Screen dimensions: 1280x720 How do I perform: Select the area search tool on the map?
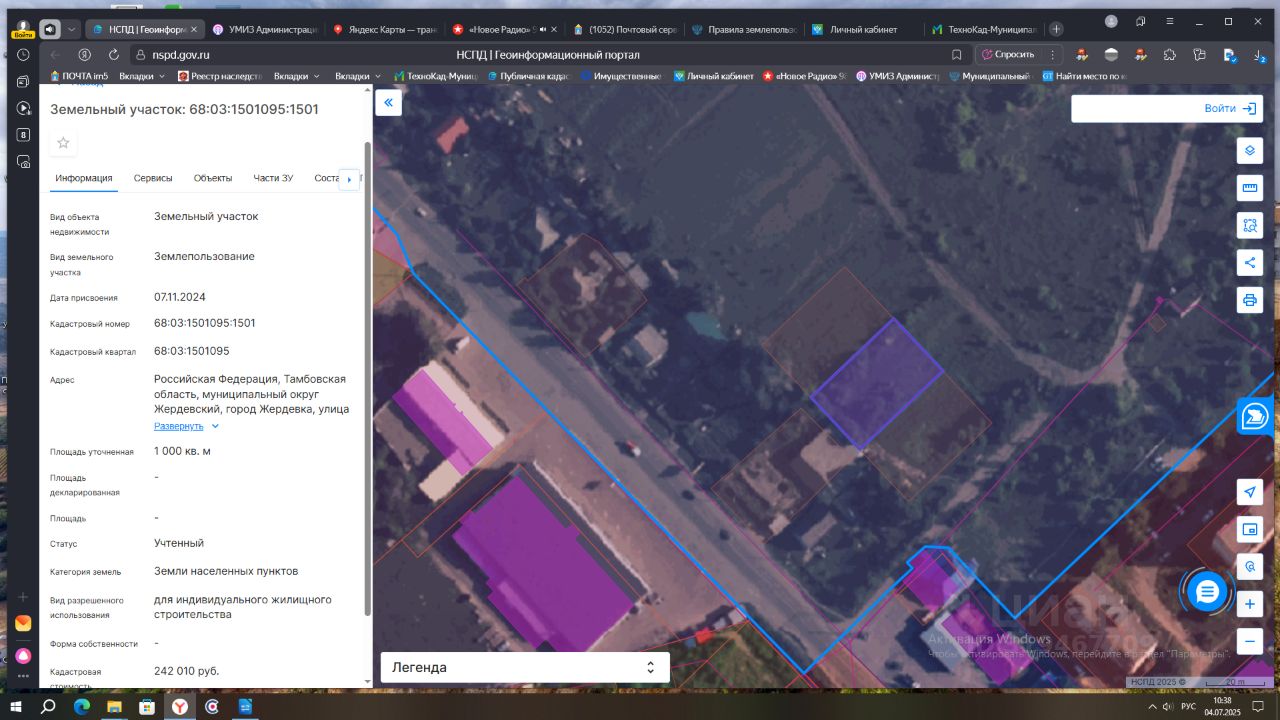(x=1249, y=225)
